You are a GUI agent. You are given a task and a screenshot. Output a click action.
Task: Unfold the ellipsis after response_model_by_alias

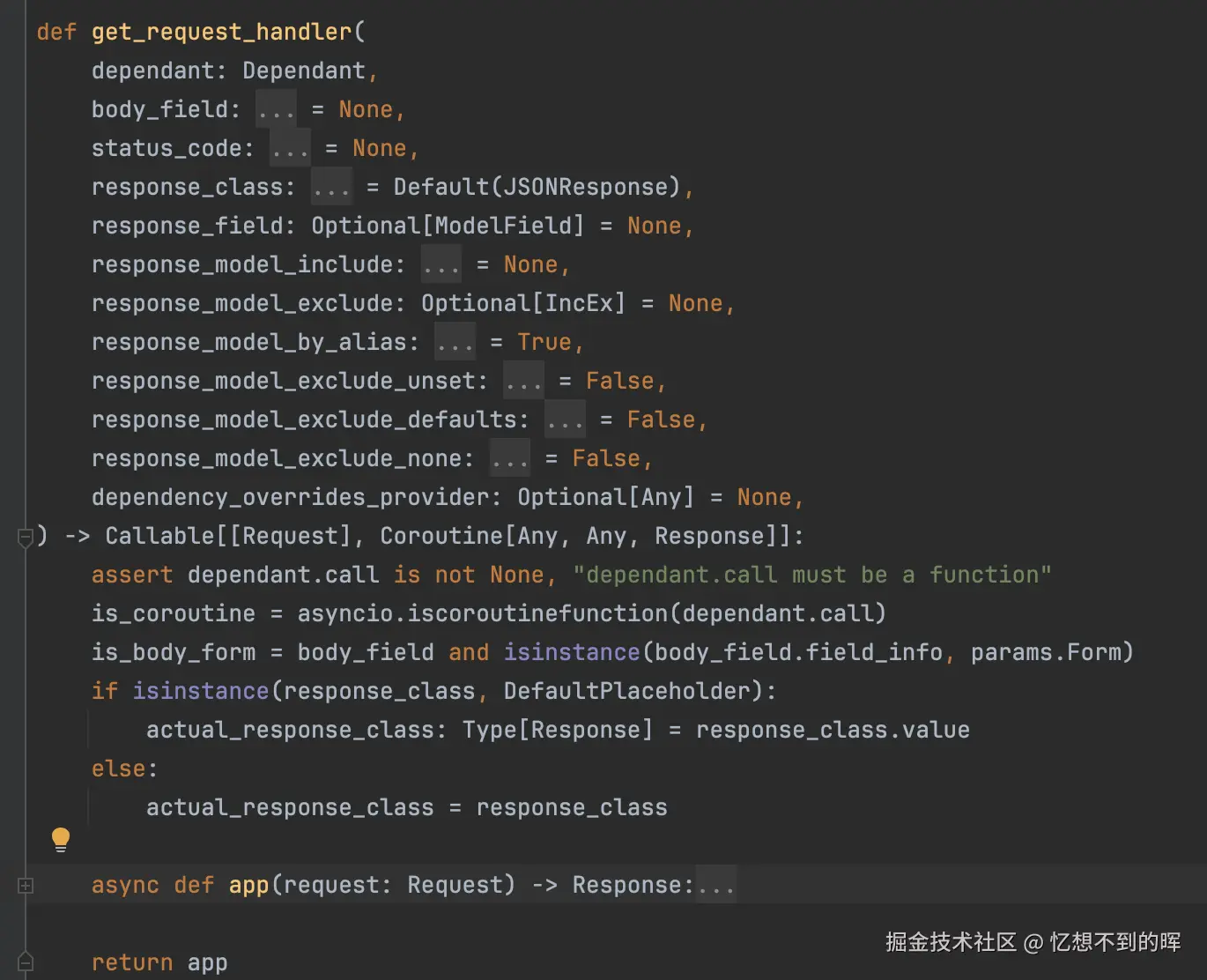[x=455, y=343]
